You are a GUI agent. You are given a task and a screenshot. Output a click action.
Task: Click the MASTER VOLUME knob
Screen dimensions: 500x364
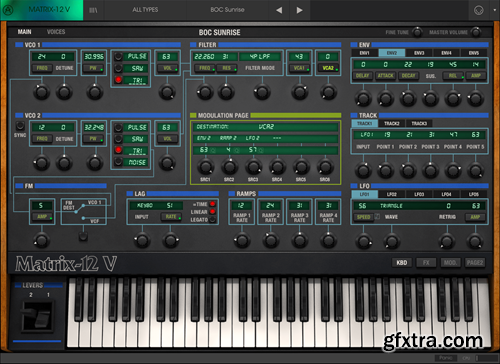point(476,32)
